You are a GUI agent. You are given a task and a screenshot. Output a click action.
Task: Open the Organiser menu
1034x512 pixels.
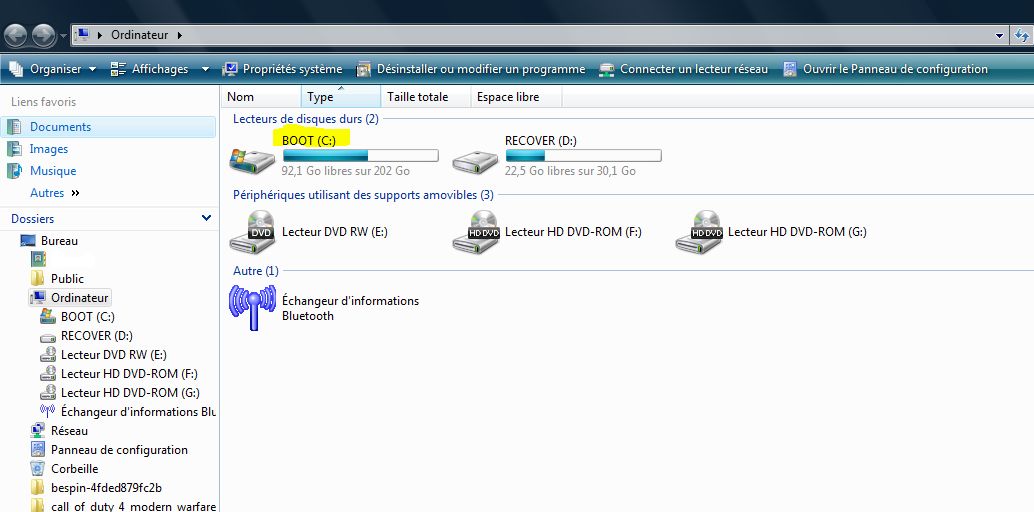[x=53, y=69]
